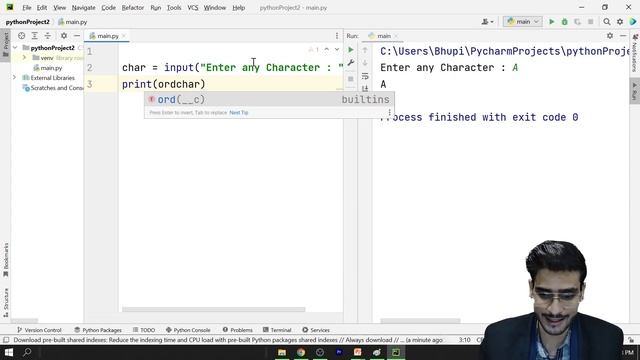This screenshot has width=640, height=360.
Task: Close the main.py editor tab
Action: [x=124, y=36]
